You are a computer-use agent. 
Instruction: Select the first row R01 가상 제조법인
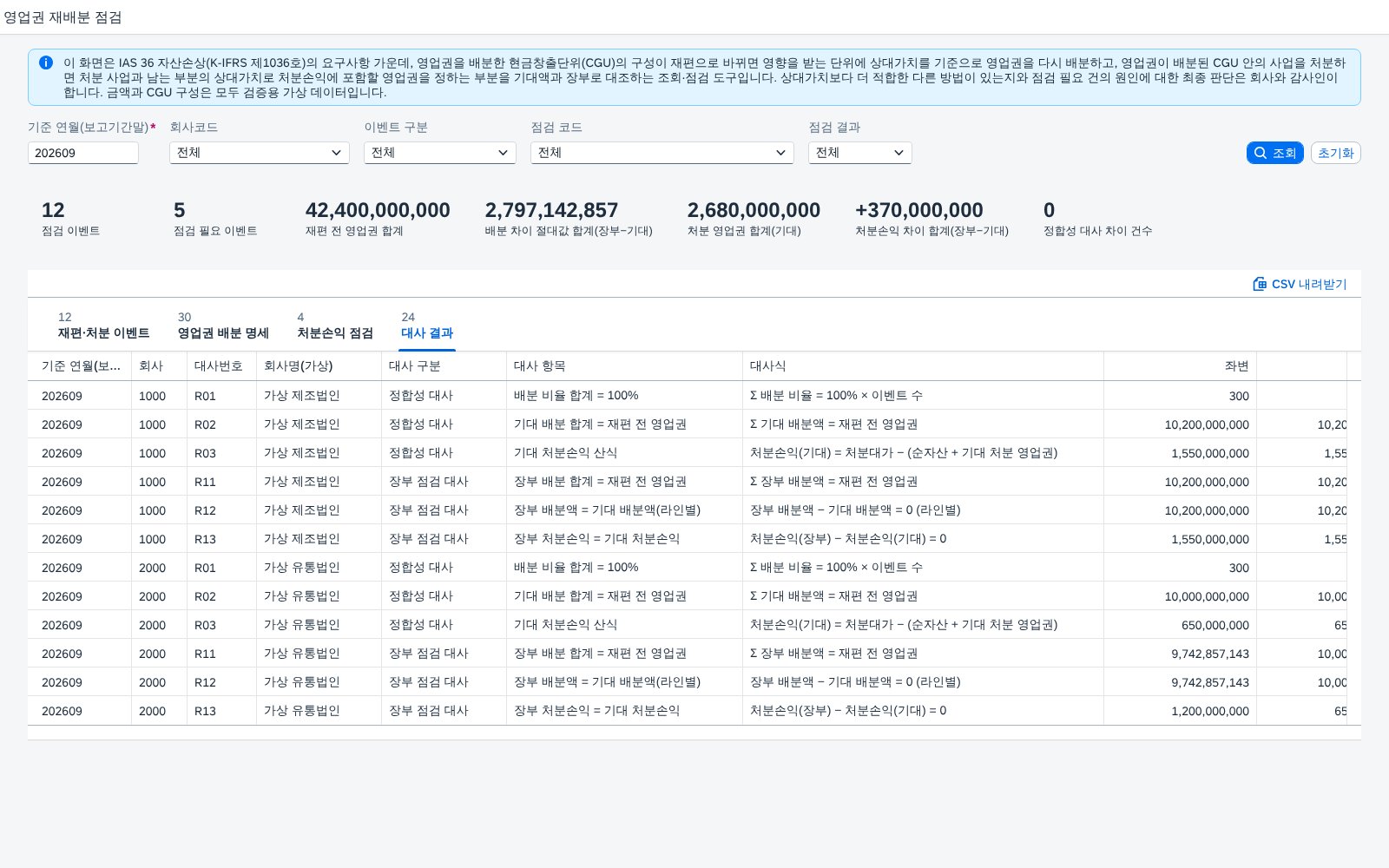point(688,396)
